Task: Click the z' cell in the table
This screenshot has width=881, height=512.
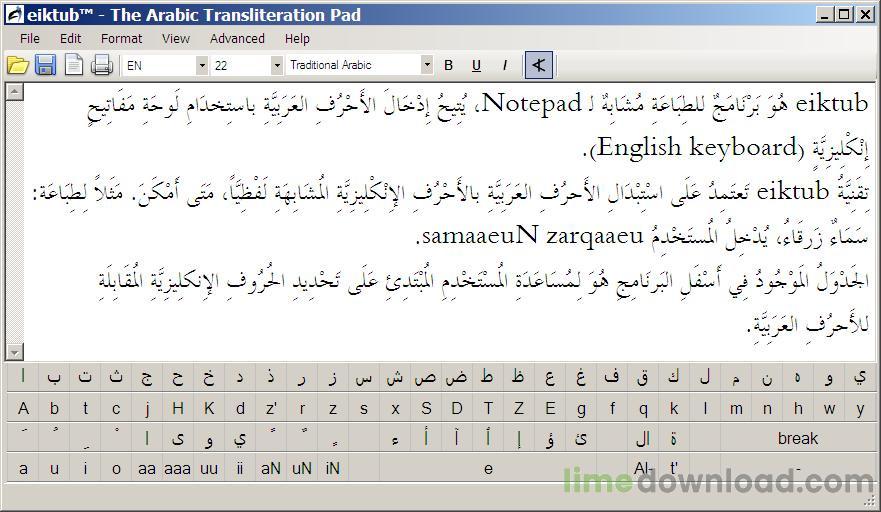Action: [x=271, y=408]
